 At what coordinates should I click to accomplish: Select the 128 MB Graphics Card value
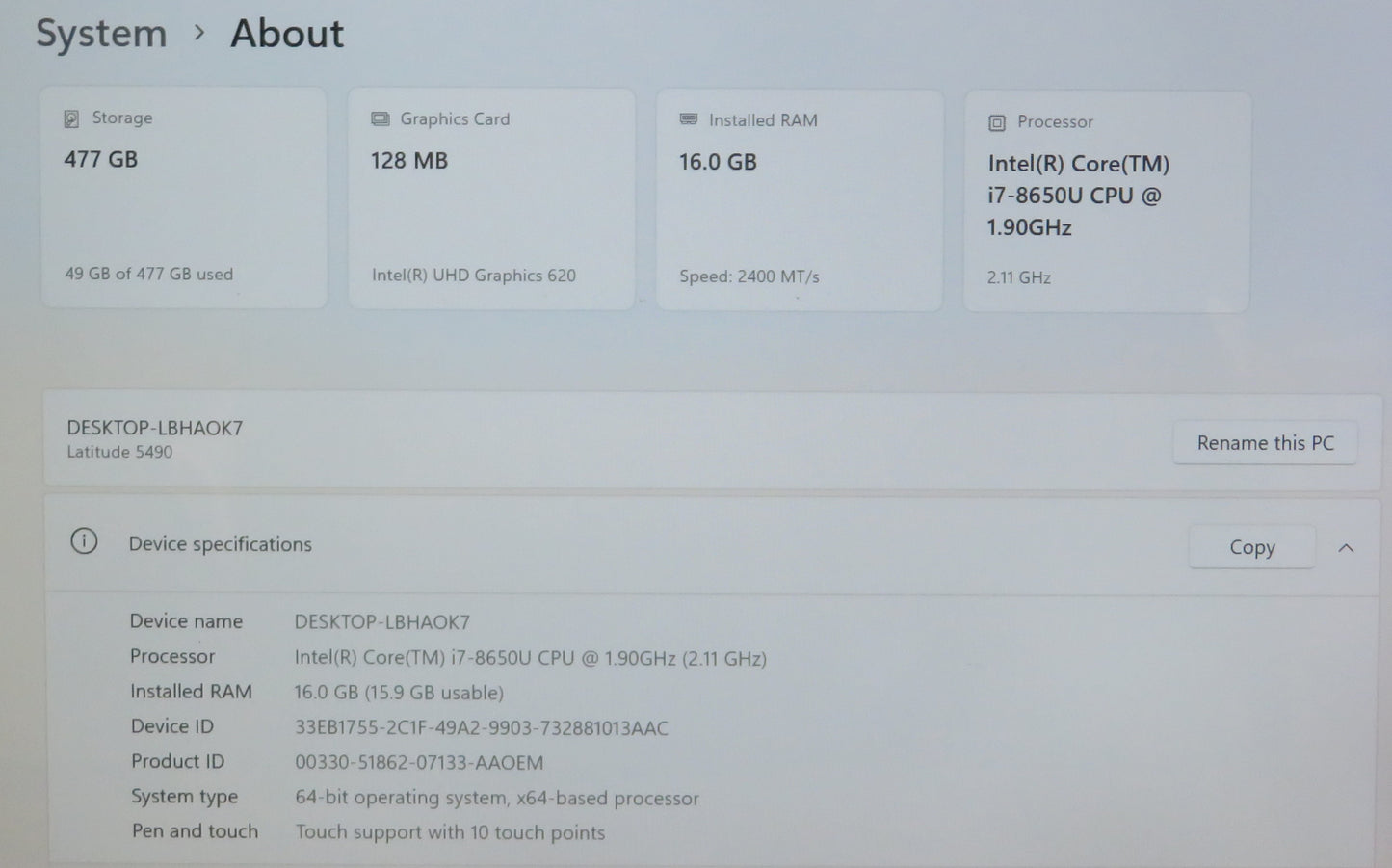[x=409, y=161]
